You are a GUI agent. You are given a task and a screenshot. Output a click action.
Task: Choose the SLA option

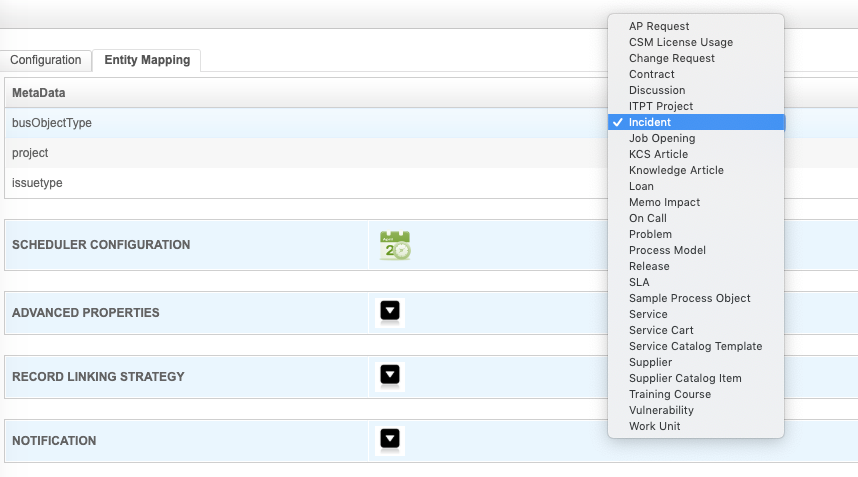click(x=696, y=282)
